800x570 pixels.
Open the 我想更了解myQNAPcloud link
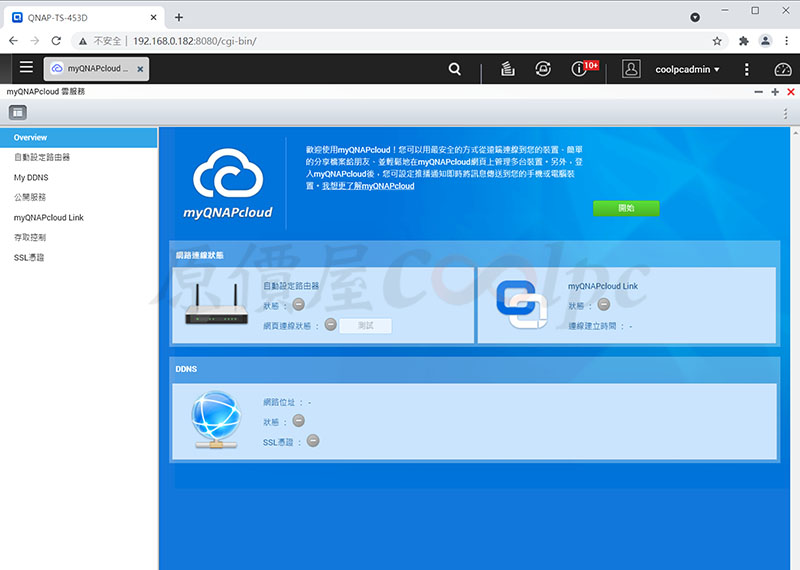coord(368,186)
